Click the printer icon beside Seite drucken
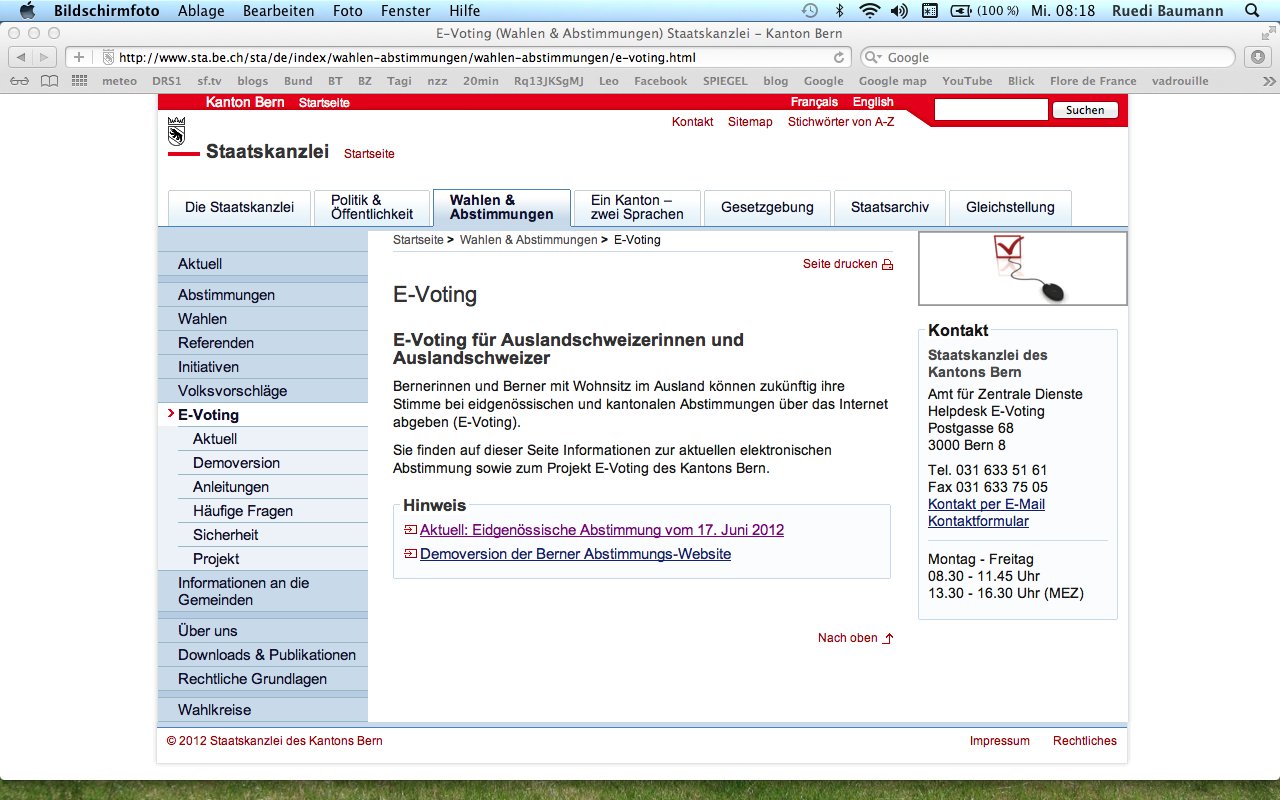The height and width of the screenshot is (800, 1280). coord(887,265)
